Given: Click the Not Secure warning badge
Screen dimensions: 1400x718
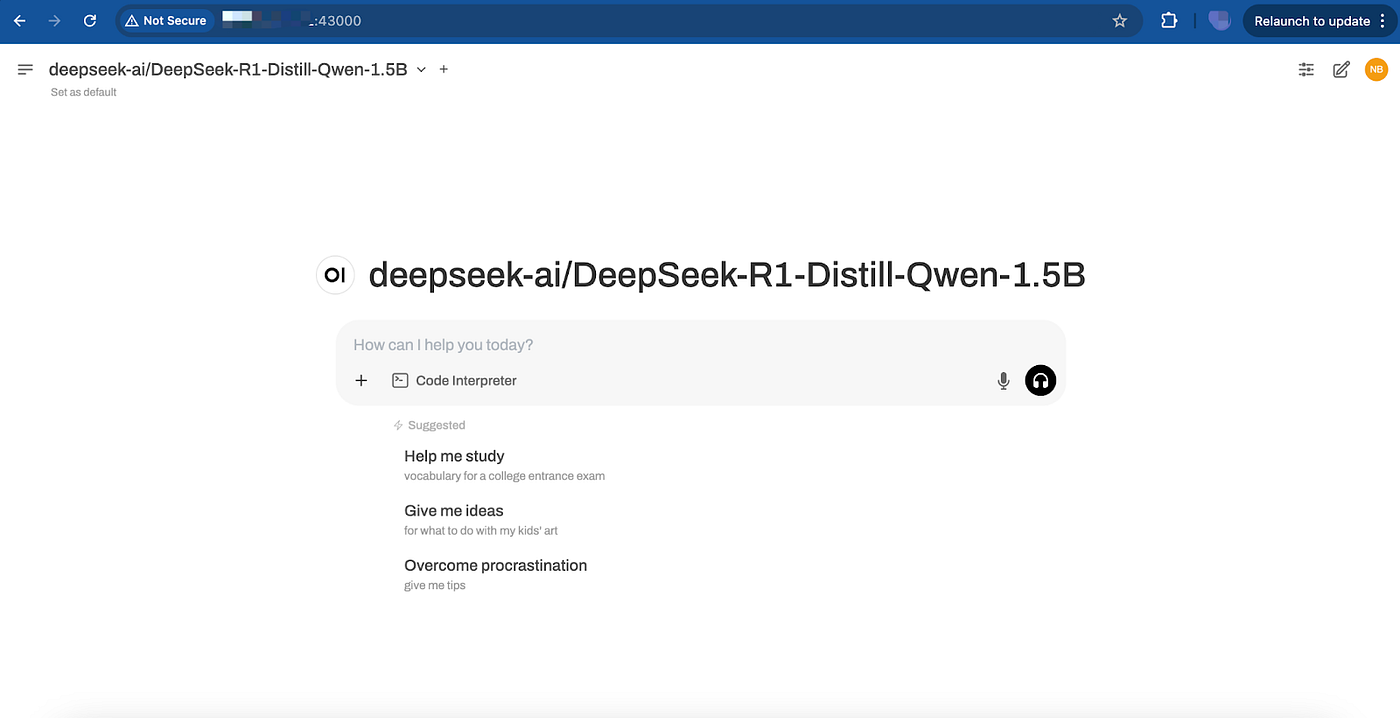Looking at the screenshot, I should click(166, 21).
